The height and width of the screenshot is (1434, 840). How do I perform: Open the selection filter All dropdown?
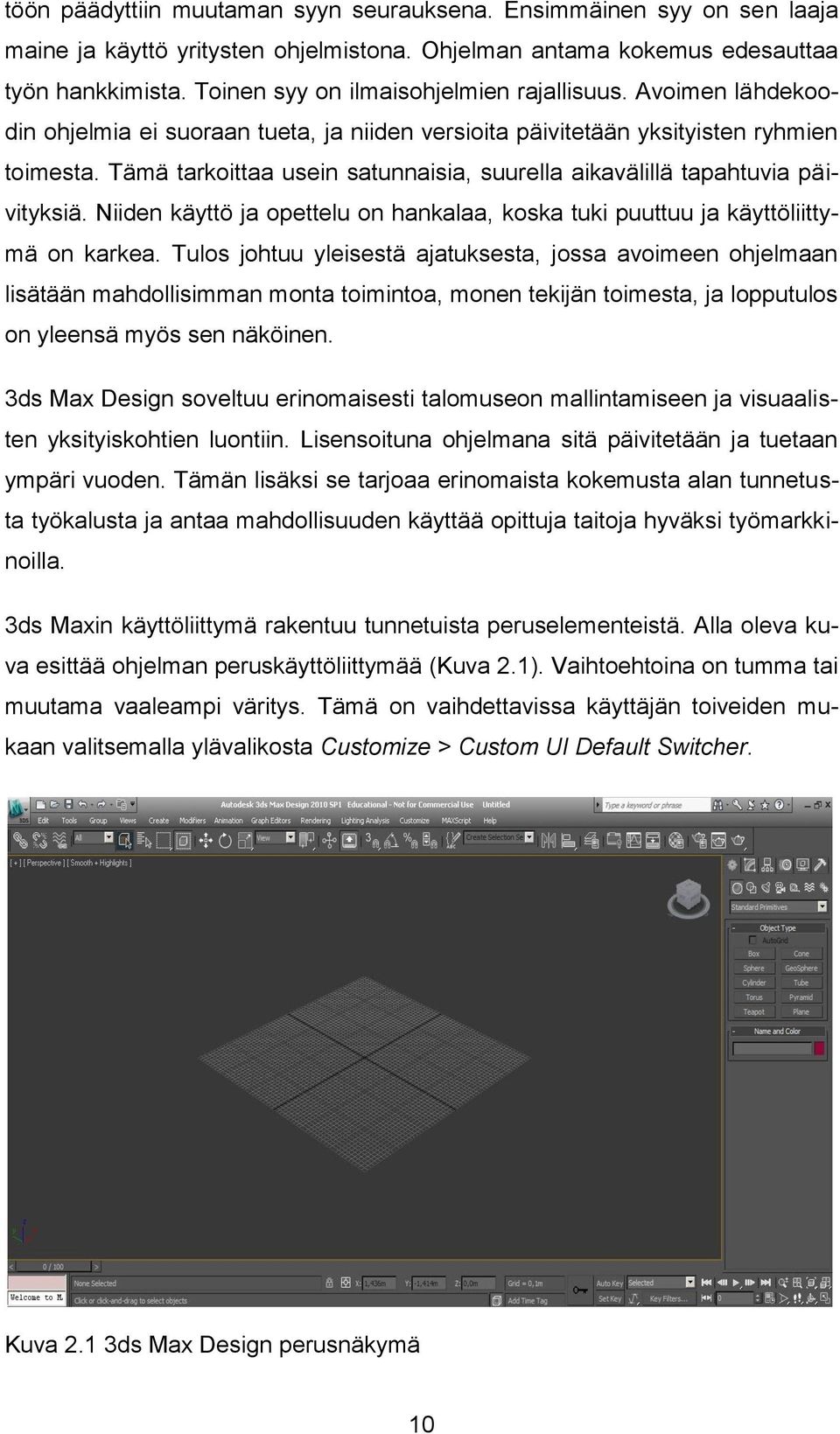pyautogui.click(x=94, y=837)
